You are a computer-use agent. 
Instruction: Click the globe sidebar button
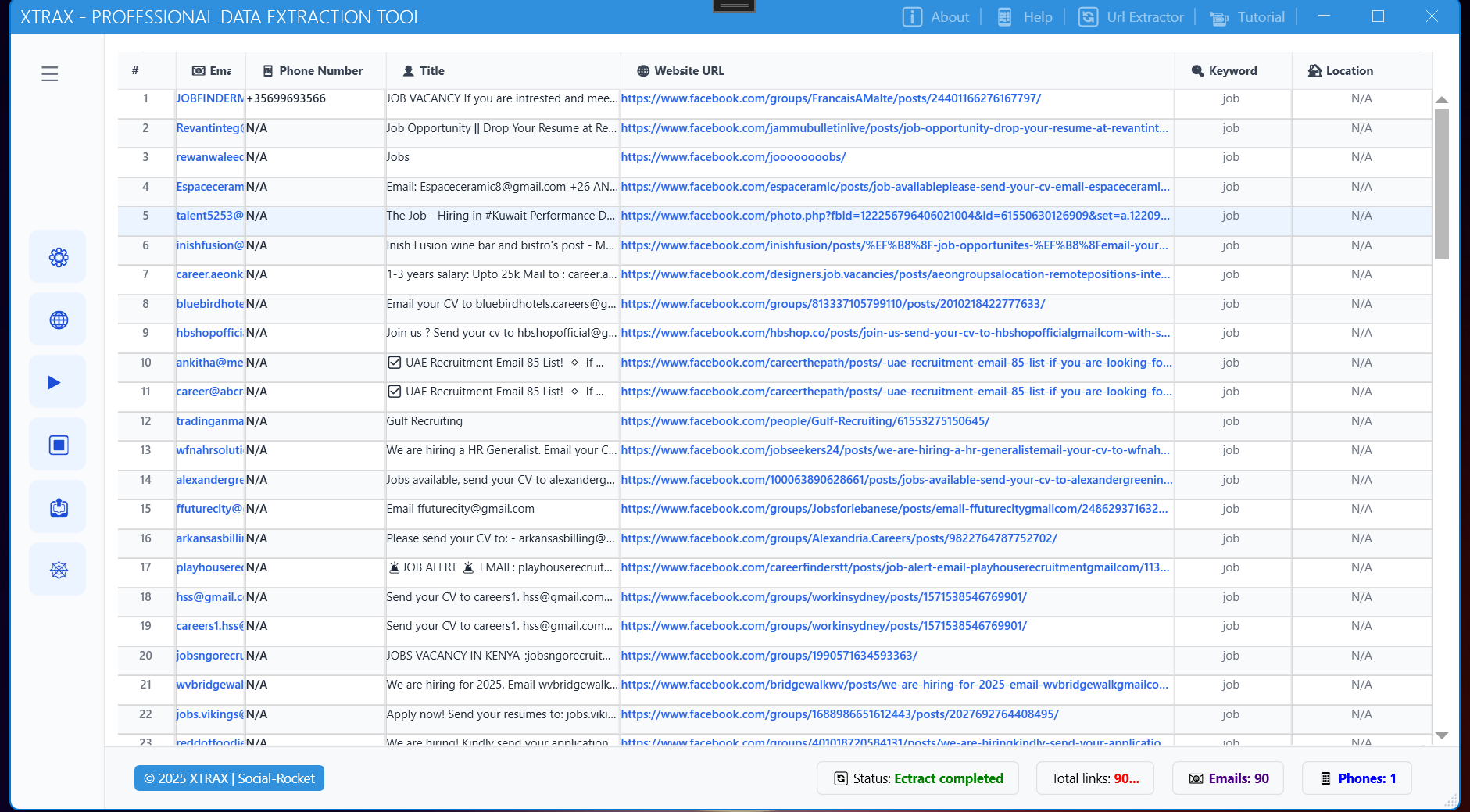59,320
